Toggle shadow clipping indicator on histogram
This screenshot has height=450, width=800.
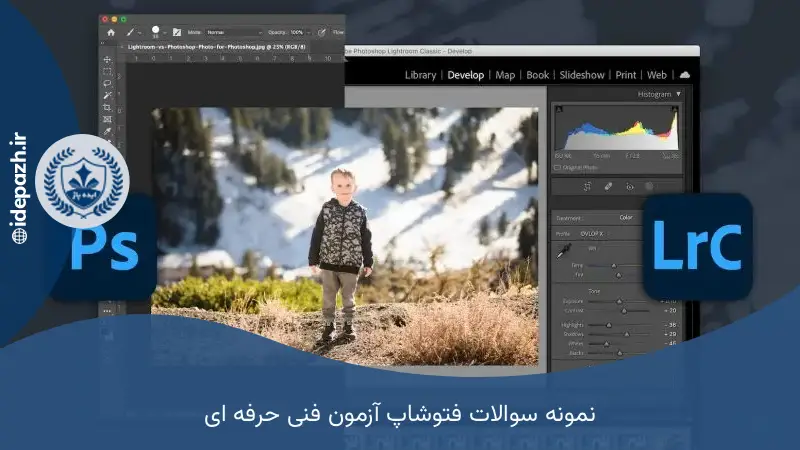(x=559, y=109)
